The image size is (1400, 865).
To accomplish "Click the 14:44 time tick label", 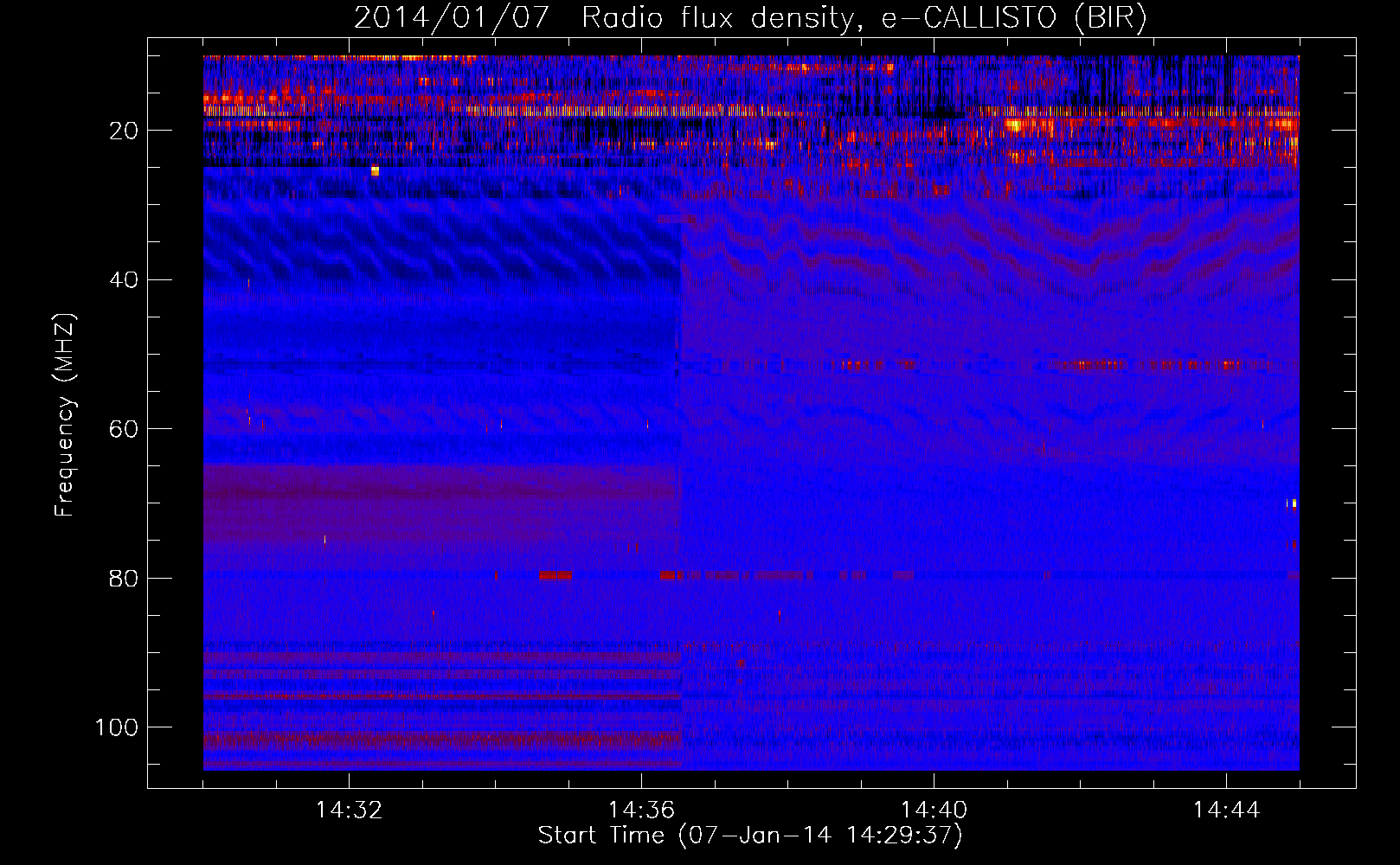I will 1226,811.
